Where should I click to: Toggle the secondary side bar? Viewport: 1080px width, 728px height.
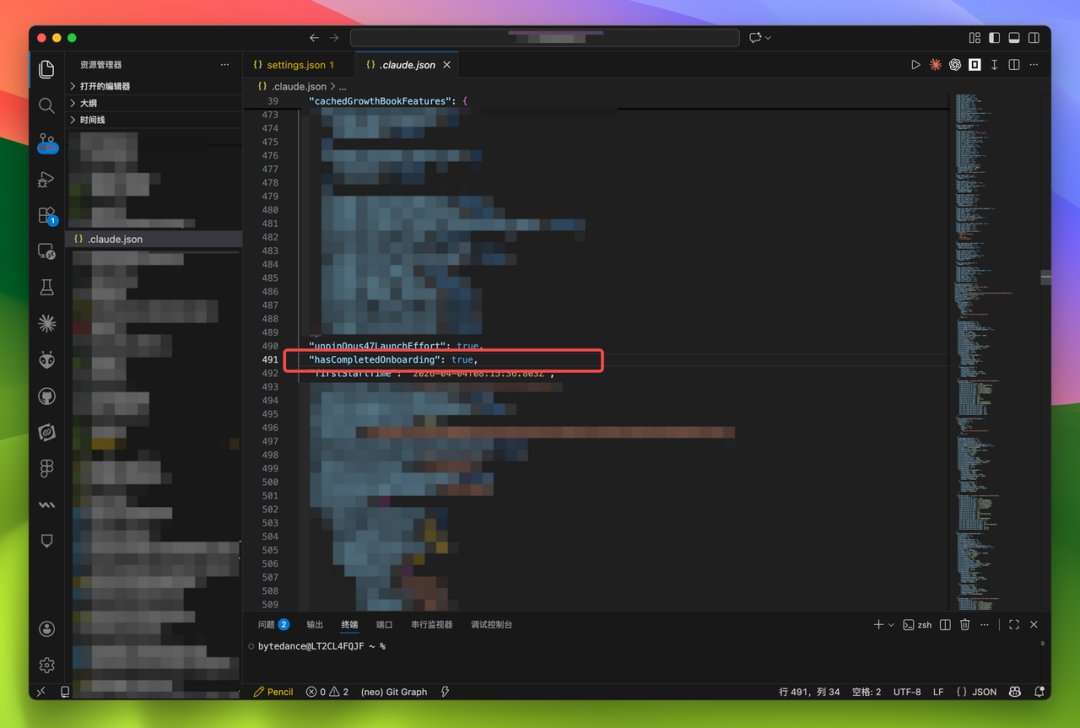[1034, 38]
